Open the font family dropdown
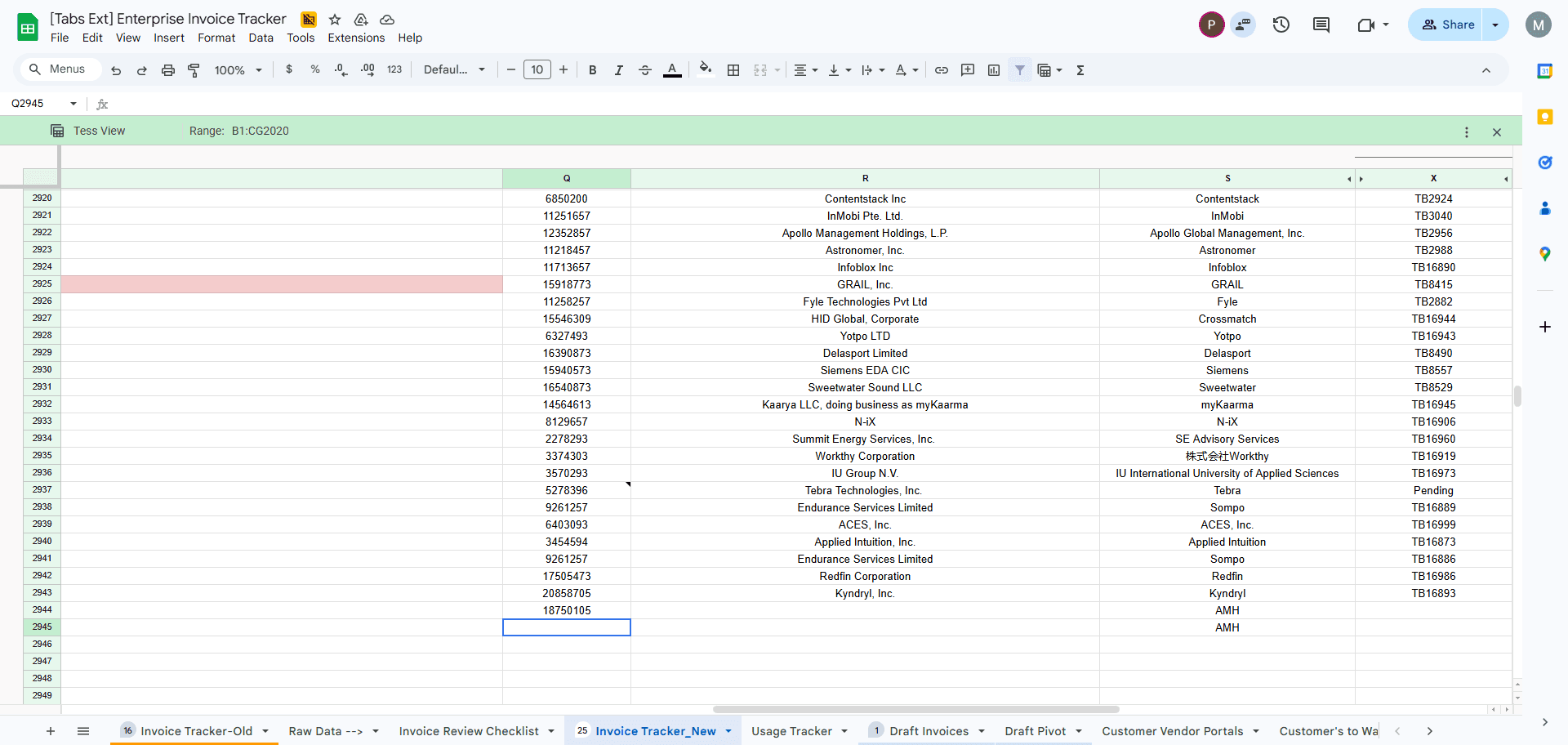This screenshot has height=745, width=1568. (x=454, y=69)
